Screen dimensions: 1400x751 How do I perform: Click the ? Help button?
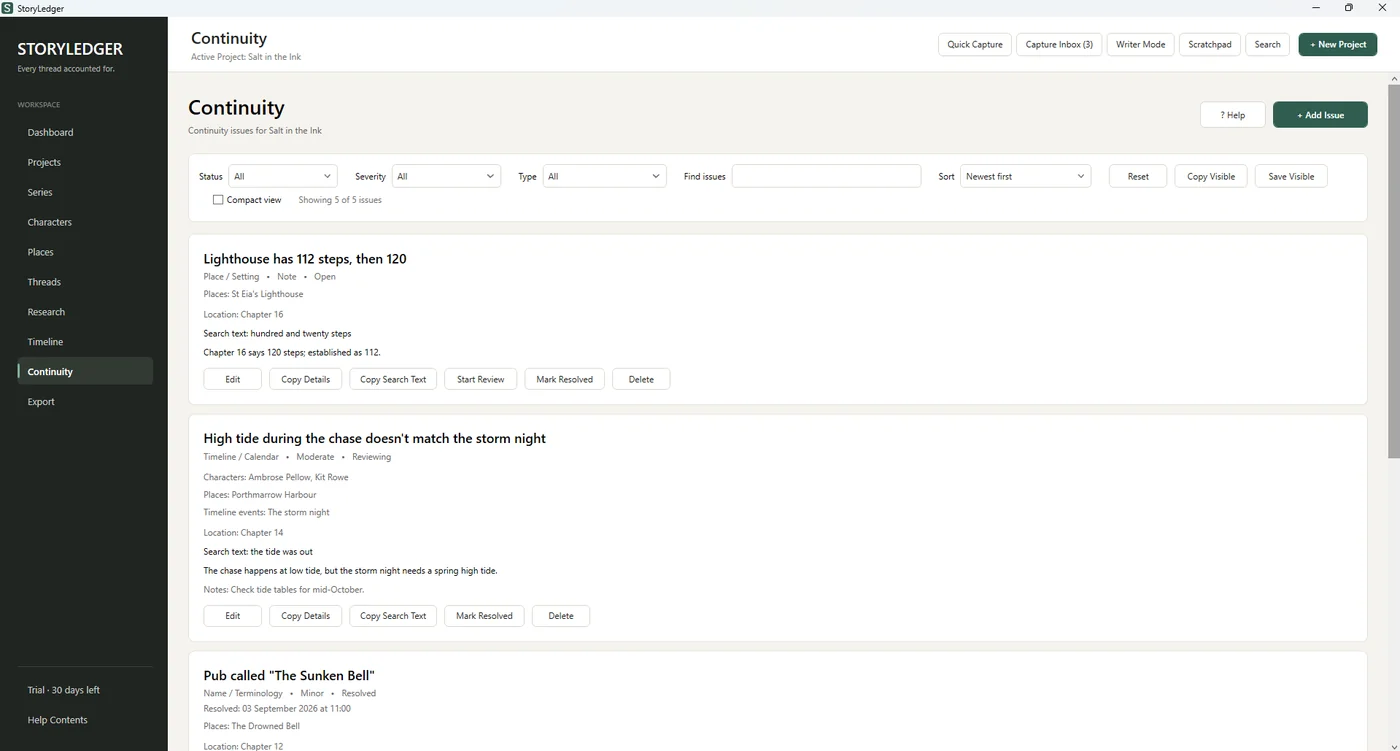click(1232, 115)
